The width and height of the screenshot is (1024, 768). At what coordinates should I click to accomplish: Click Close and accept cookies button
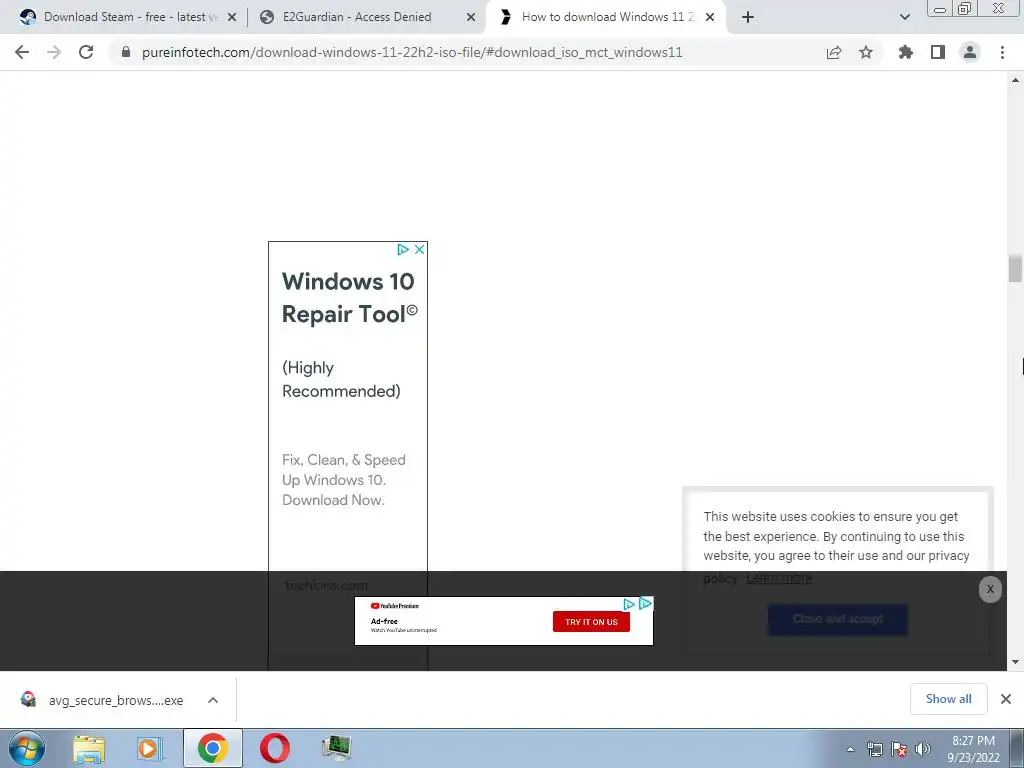(838, 619)
